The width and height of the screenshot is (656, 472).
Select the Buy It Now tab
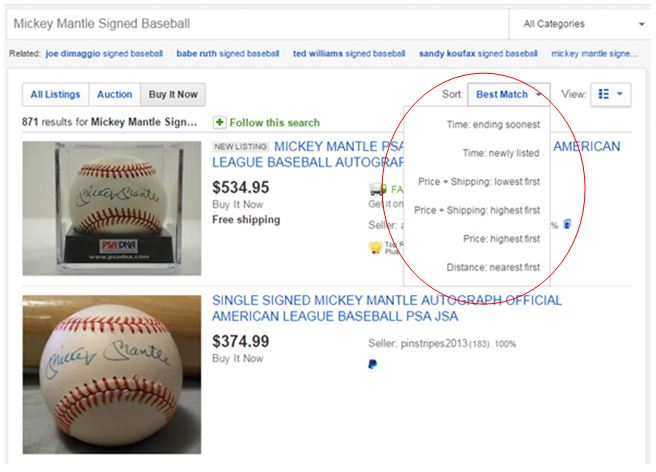pyautogui.click(x=173, y=95)
